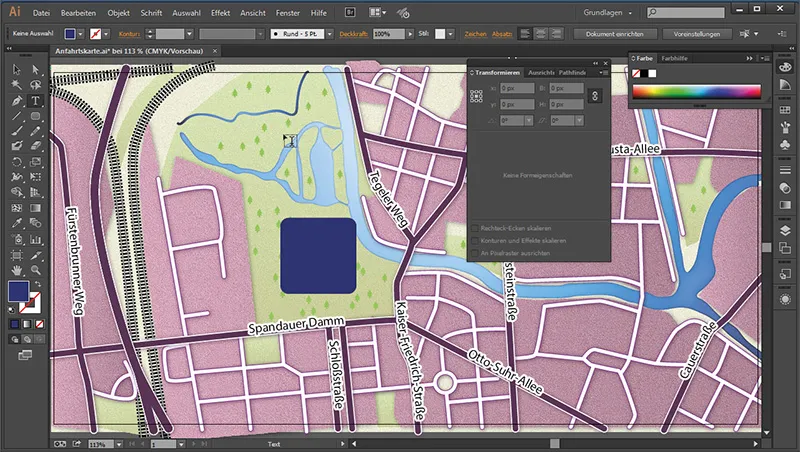Screen dimensions: 800x452
Task: Switch to the Farbhilfe tab
Action: click(674, 58)
